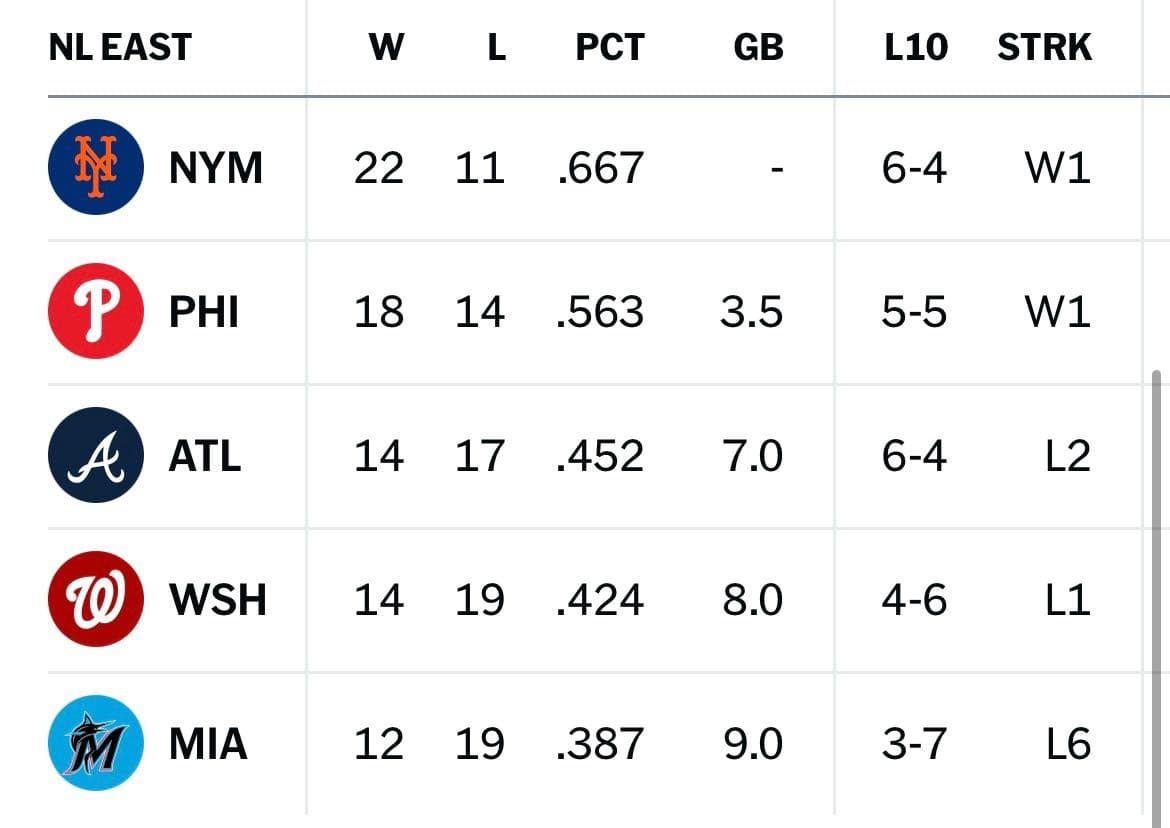Click the STRK column header
Screen dimensions: 1170x828
[x=1044, y=46]
